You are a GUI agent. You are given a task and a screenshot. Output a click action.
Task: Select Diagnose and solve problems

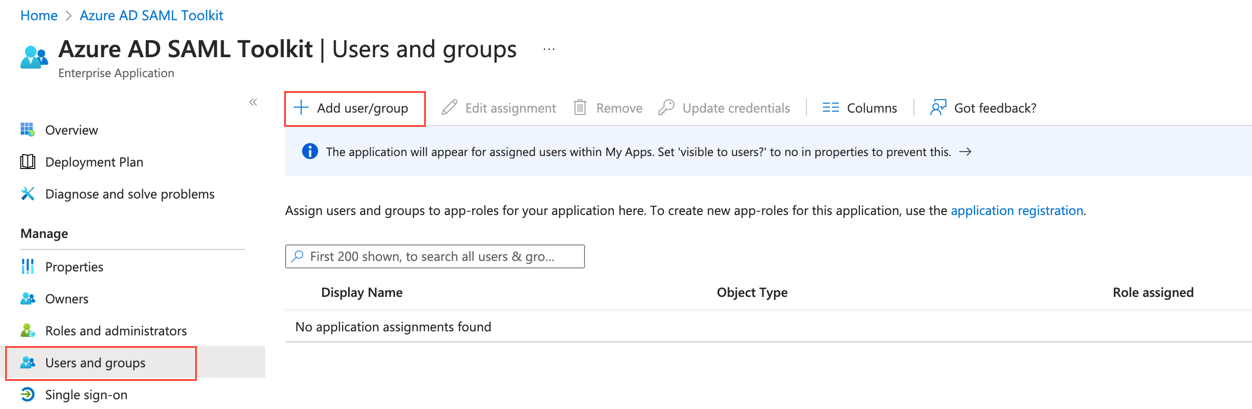(x=129, y=194)
